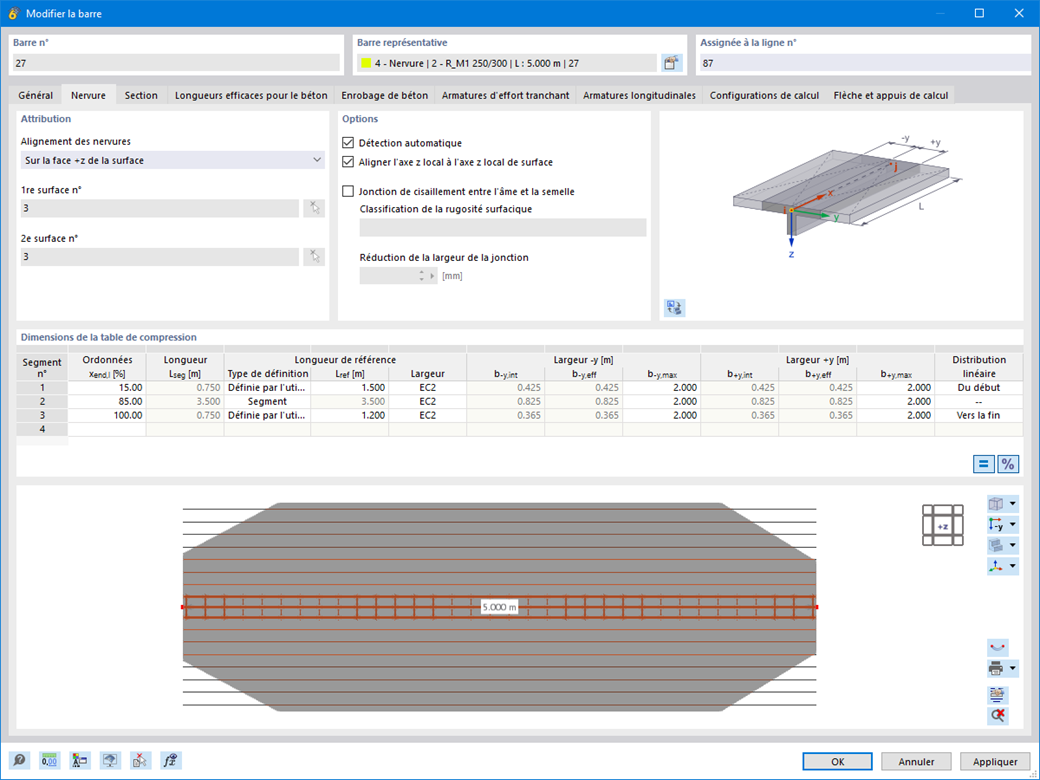
Task: Click the color and label display settings icon
Action: (x=80, y=760)
